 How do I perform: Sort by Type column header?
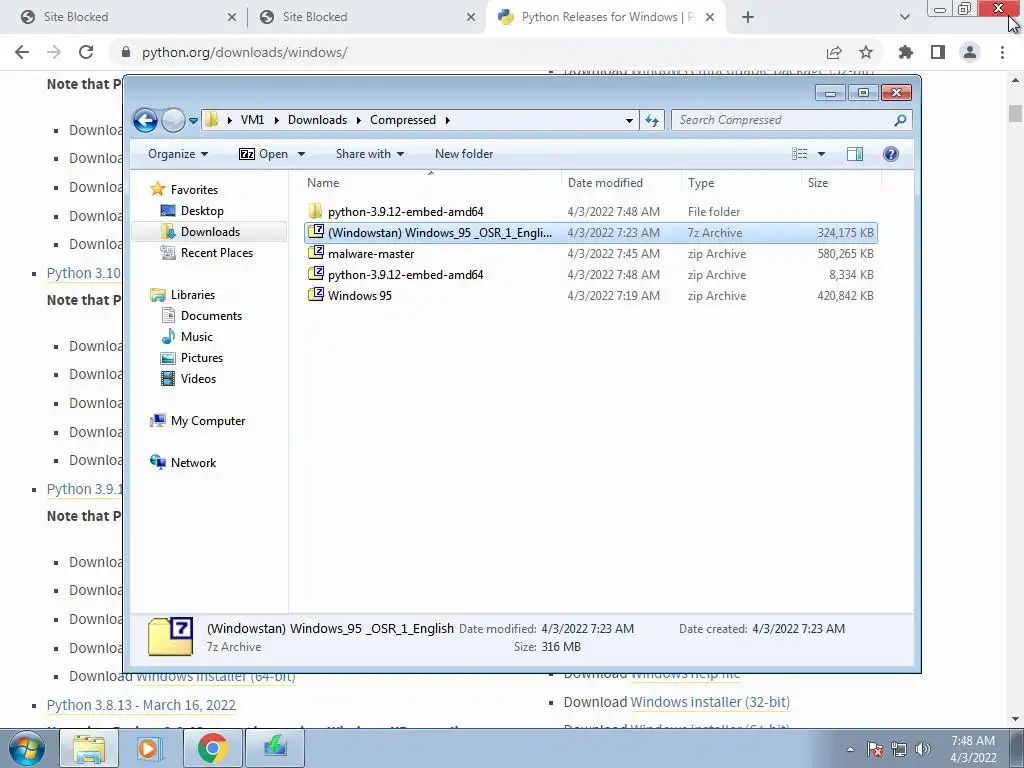tap(741, 183)
